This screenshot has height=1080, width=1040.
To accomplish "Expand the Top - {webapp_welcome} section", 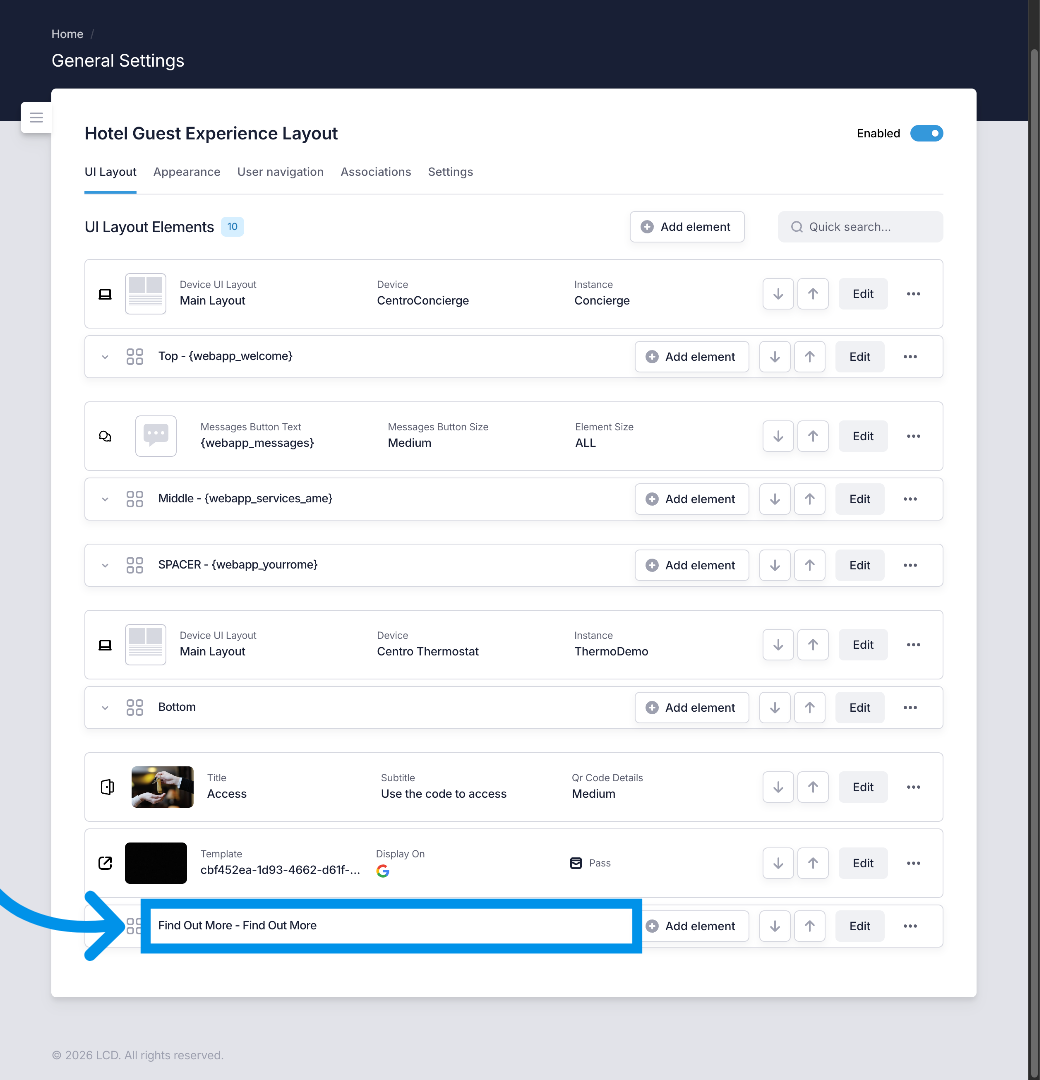I will pos(105,357).
